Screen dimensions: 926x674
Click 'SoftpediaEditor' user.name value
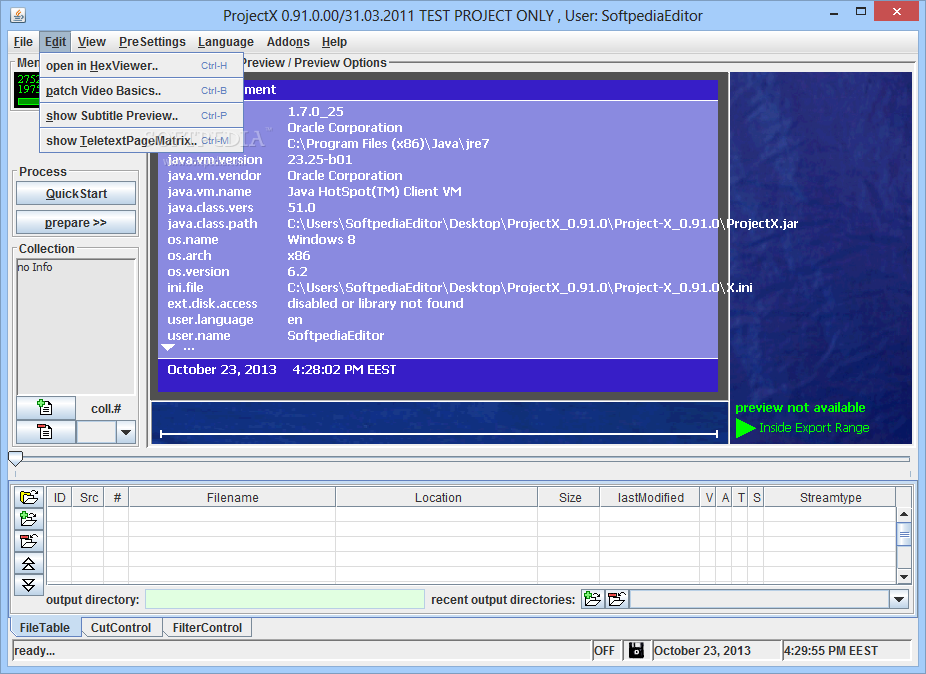pos(335,335)
